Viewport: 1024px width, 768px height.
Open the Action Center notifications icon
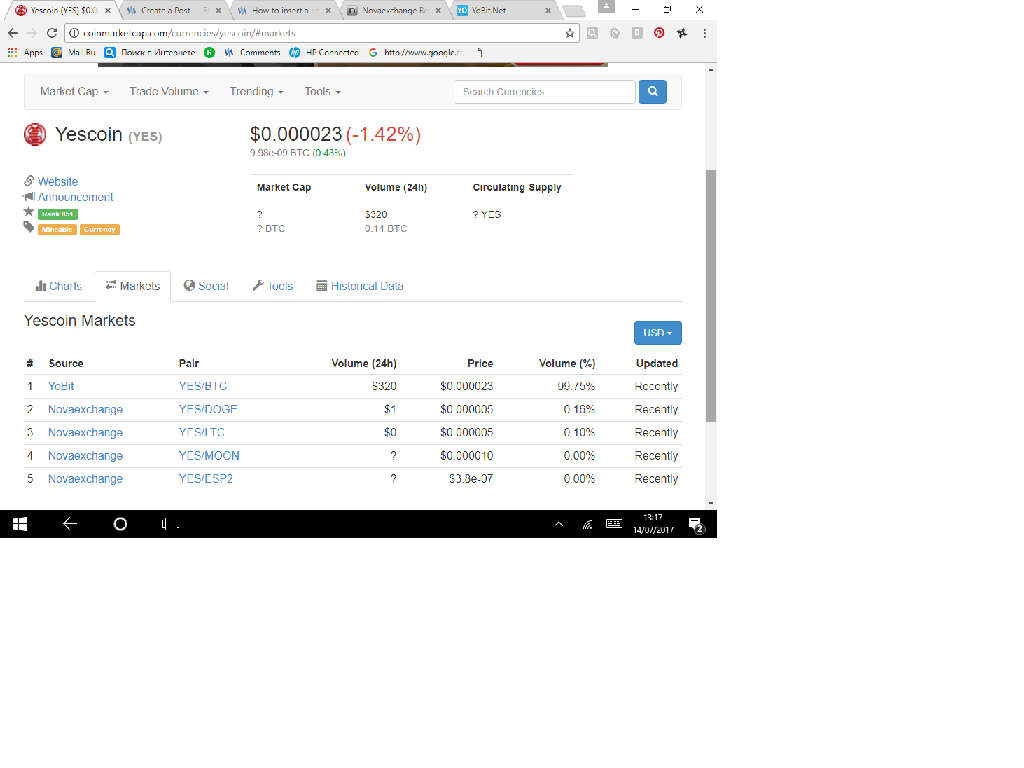(696, 524)
